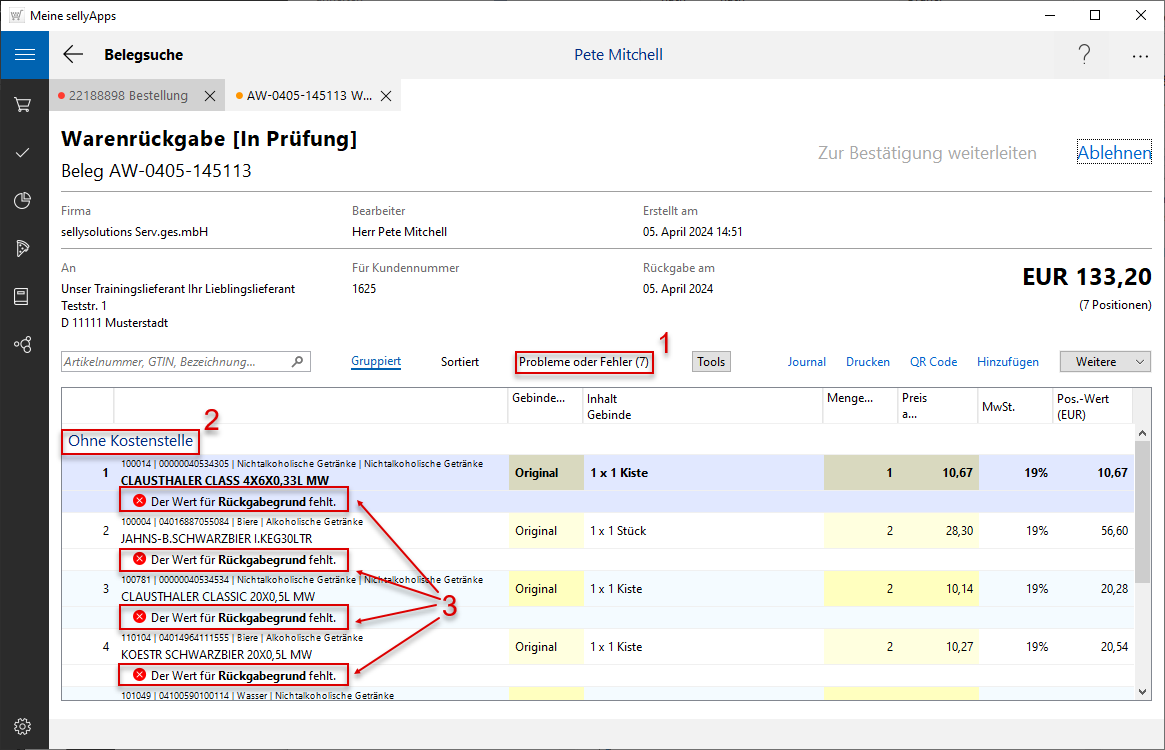Open the settings gear icon

24,726
